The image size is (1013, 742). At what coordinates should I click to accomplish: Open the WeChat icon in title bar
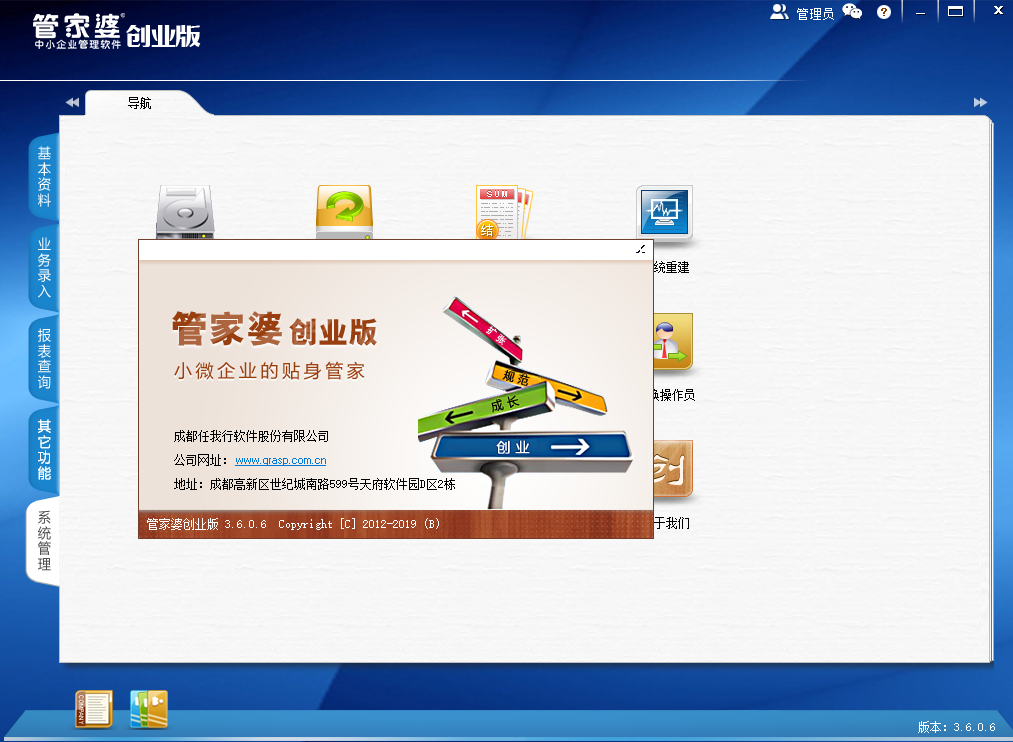tap(852, 12)
